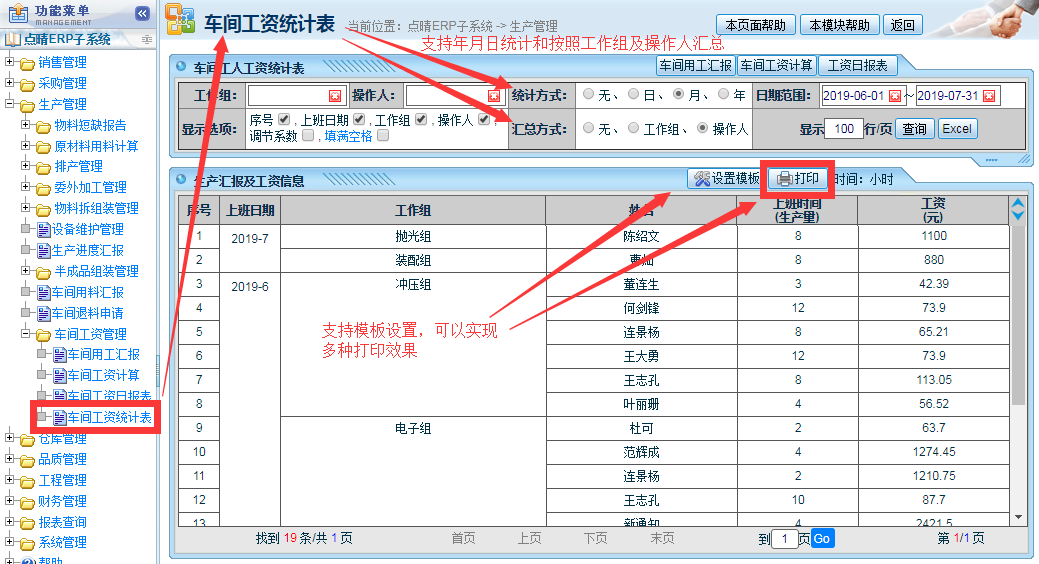Open the 工资日报表 tab
Image resolution: width=1039 pixels, height=564 pixels.
(857, 66)
